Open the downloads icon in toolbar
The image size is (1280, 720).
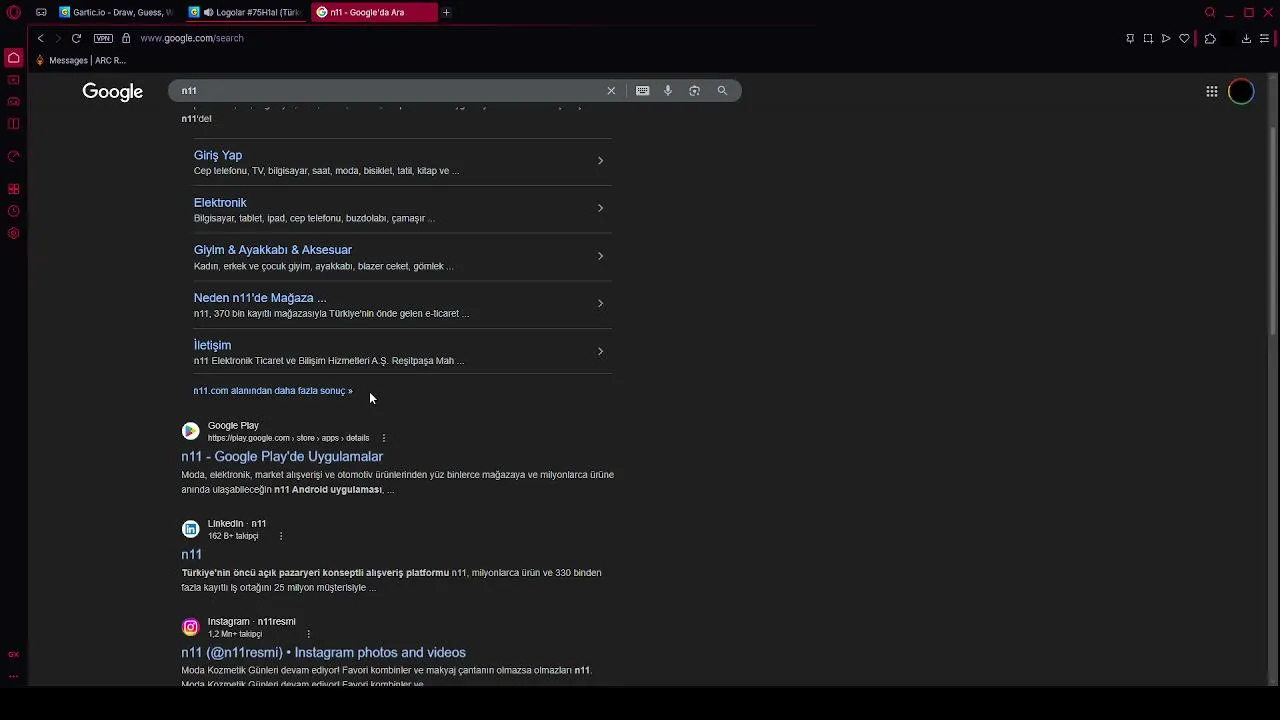click(1246, 38)
